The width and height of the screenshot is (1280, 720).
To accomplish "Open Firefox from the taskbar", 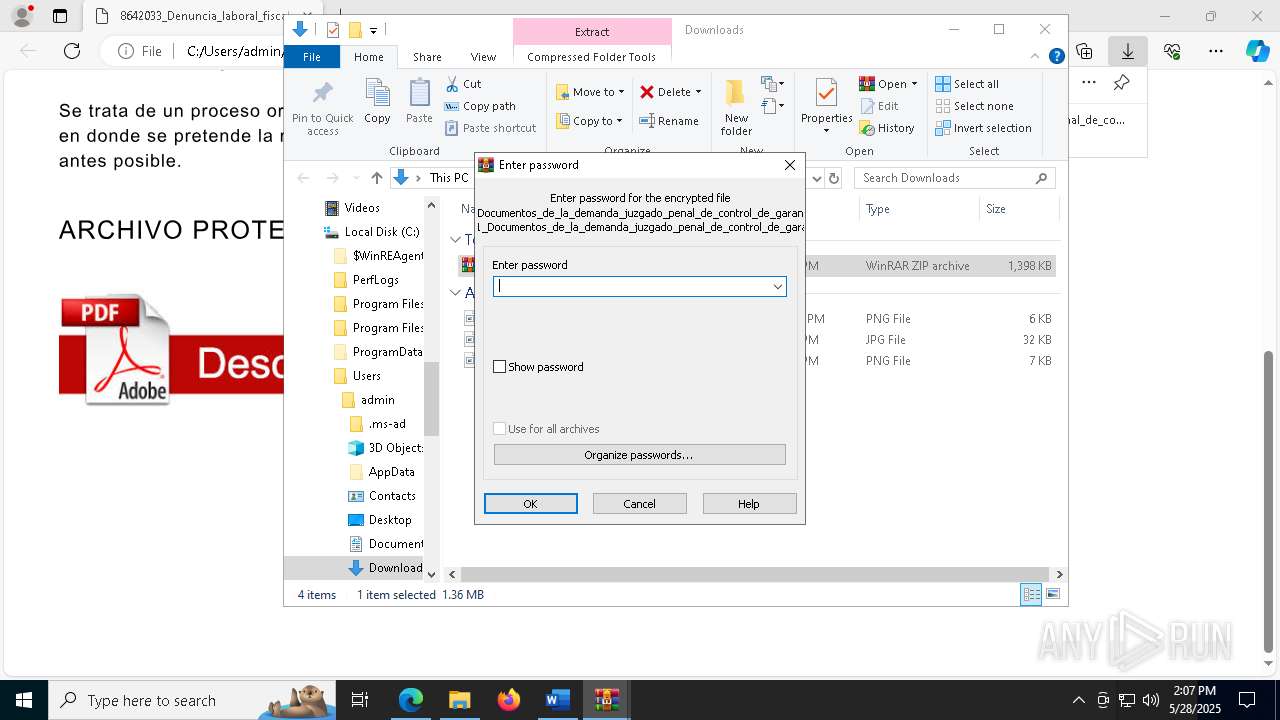I will tap(509, 700).
